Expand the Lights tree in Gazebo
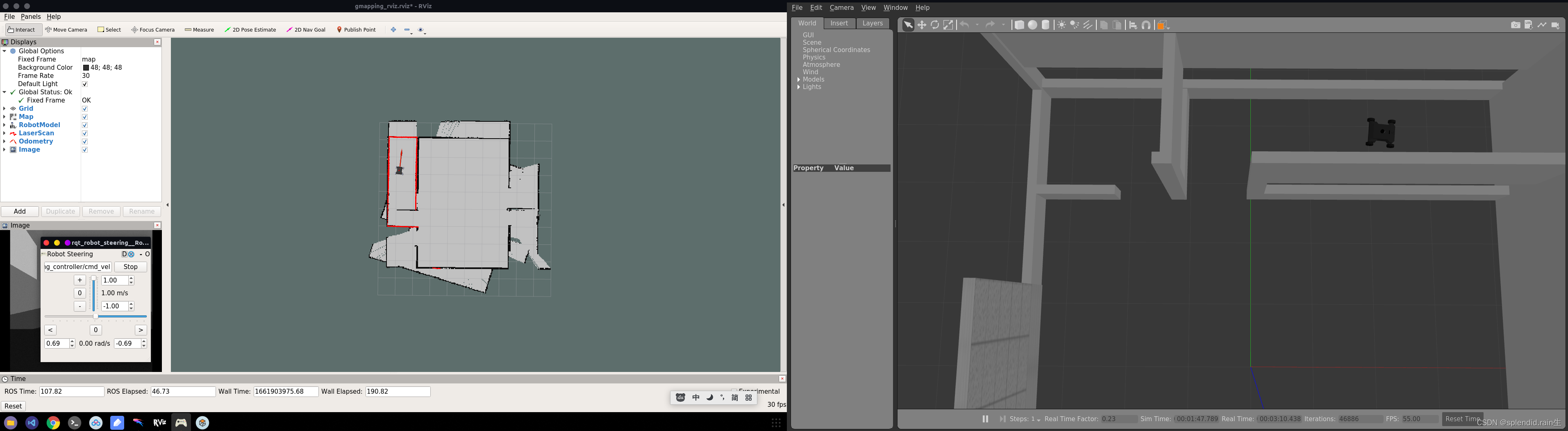The image size is (1568, 431). (x=799, y=87)
